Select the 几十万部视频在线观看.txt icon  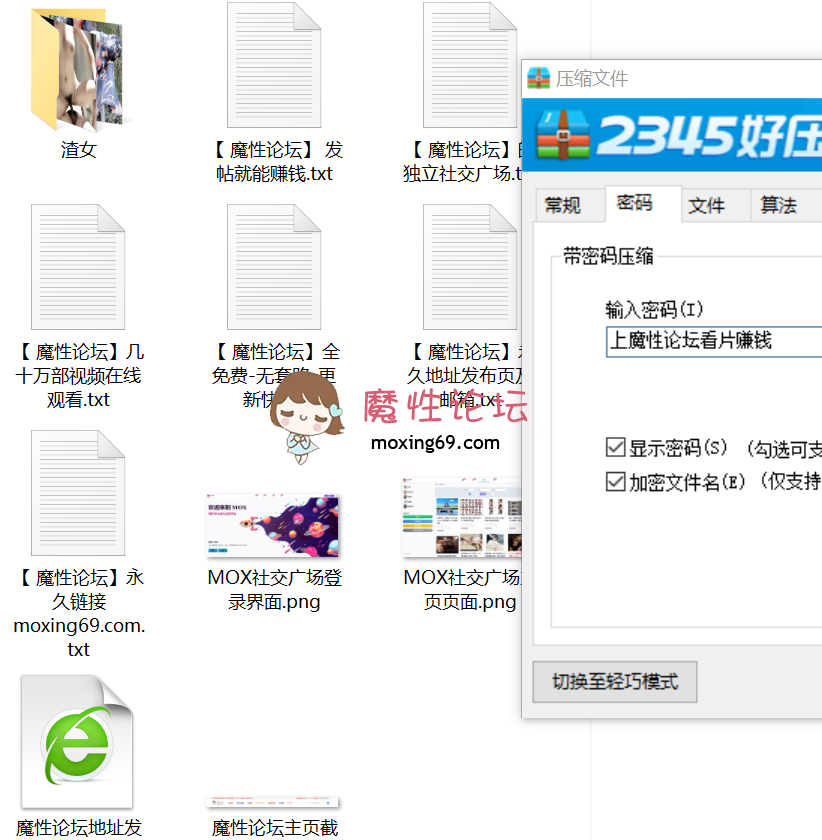tap(78, 265)
